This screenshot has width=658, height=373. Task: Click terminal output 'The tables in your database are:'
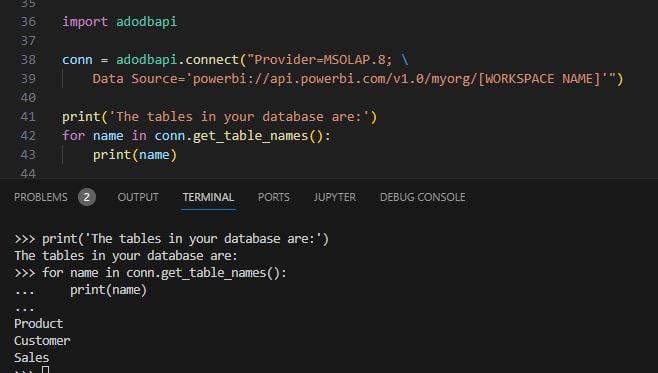(126, 256)
